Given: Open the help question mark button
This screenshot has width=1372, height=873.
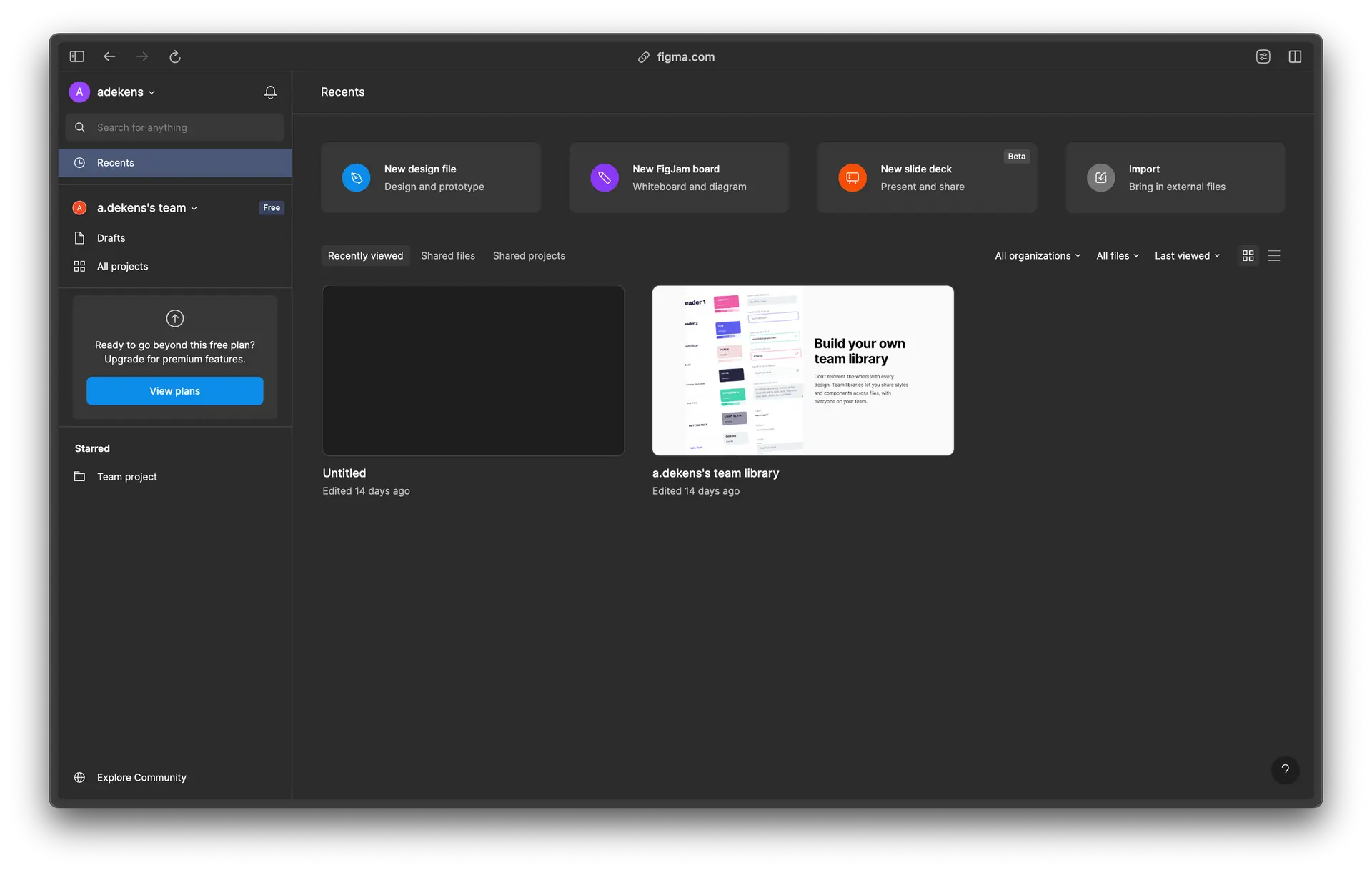Looking at the screenshot, I should (x=1285, y=770).
